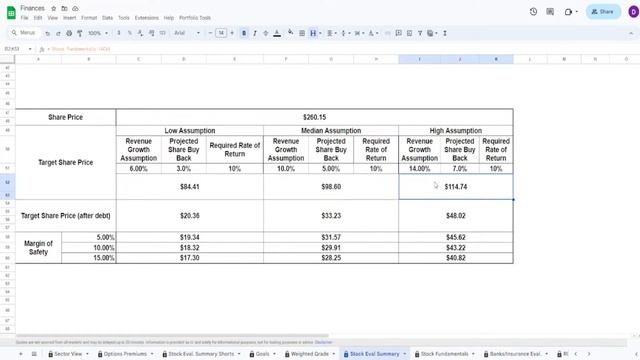
Task: Click the Insert chart icon
Action: 409,33
